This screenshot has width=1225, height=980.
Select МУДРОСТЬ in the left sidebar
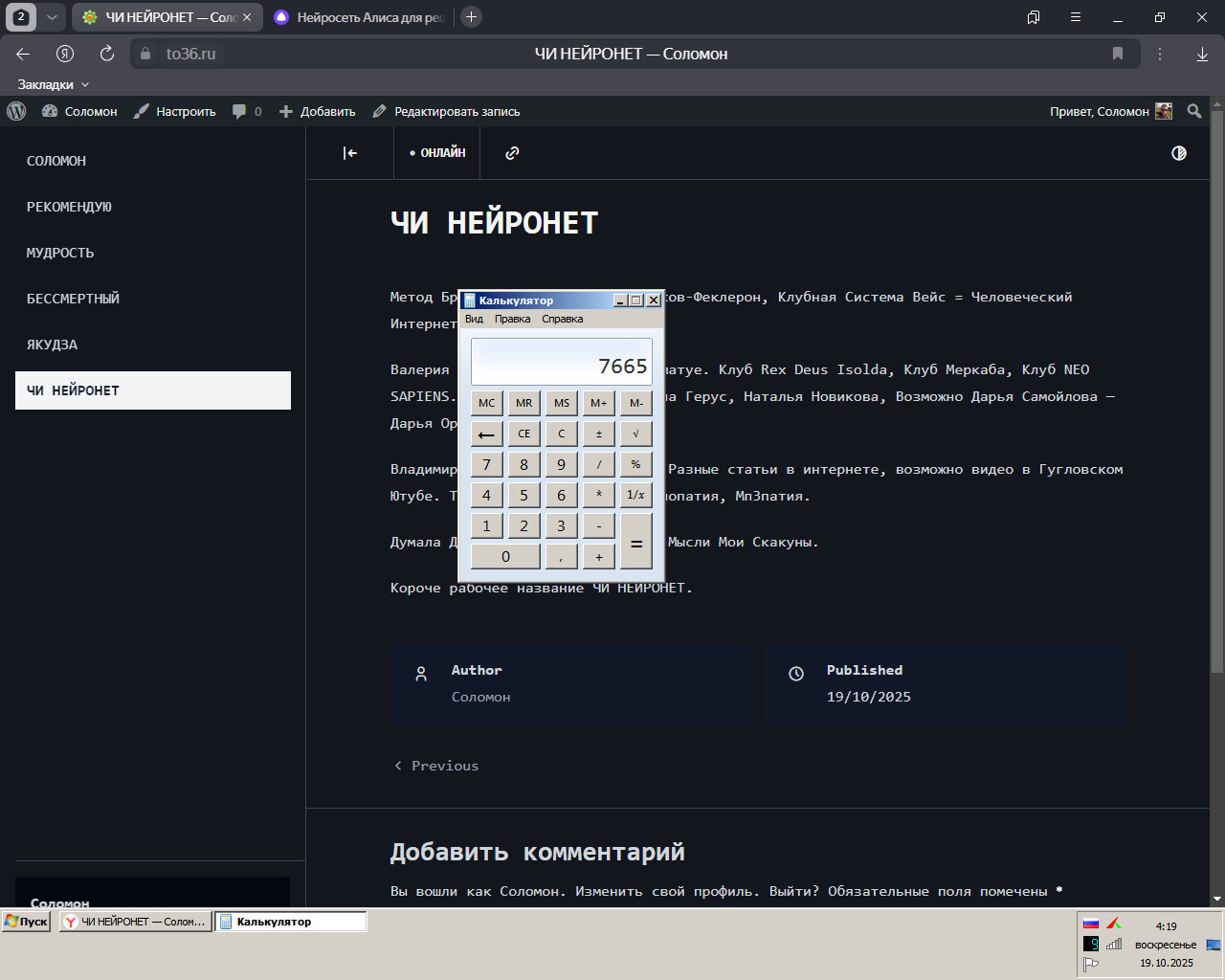coord(60,253)
